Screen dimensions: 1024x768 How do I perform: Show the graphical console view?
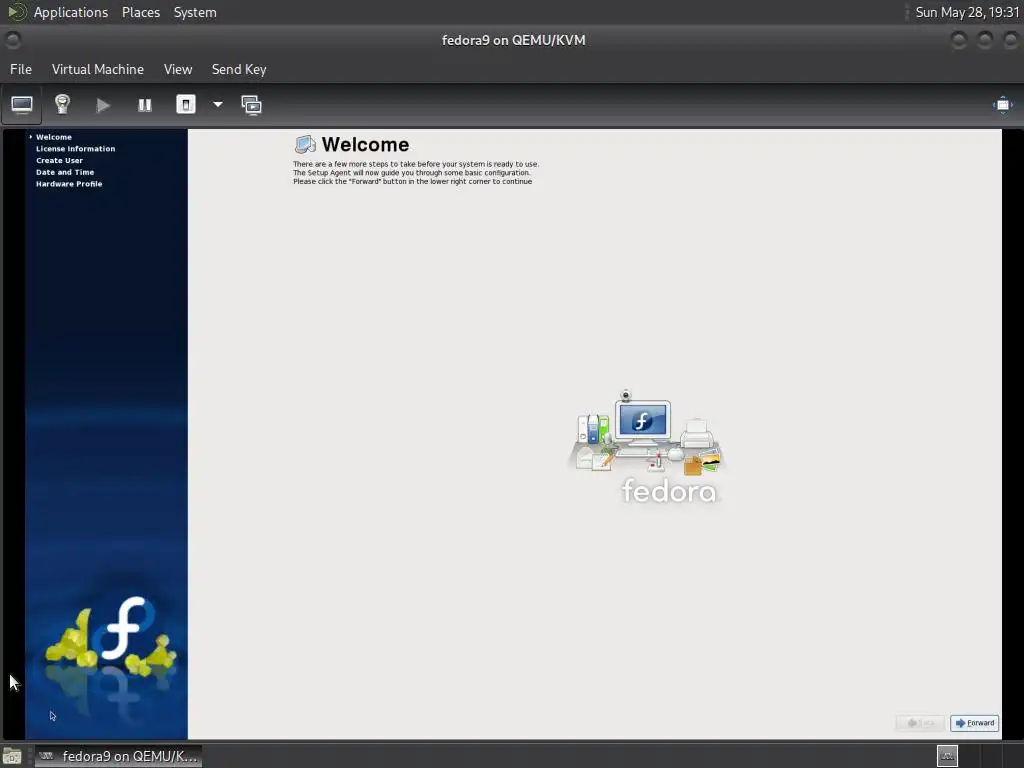coord(22,105)
